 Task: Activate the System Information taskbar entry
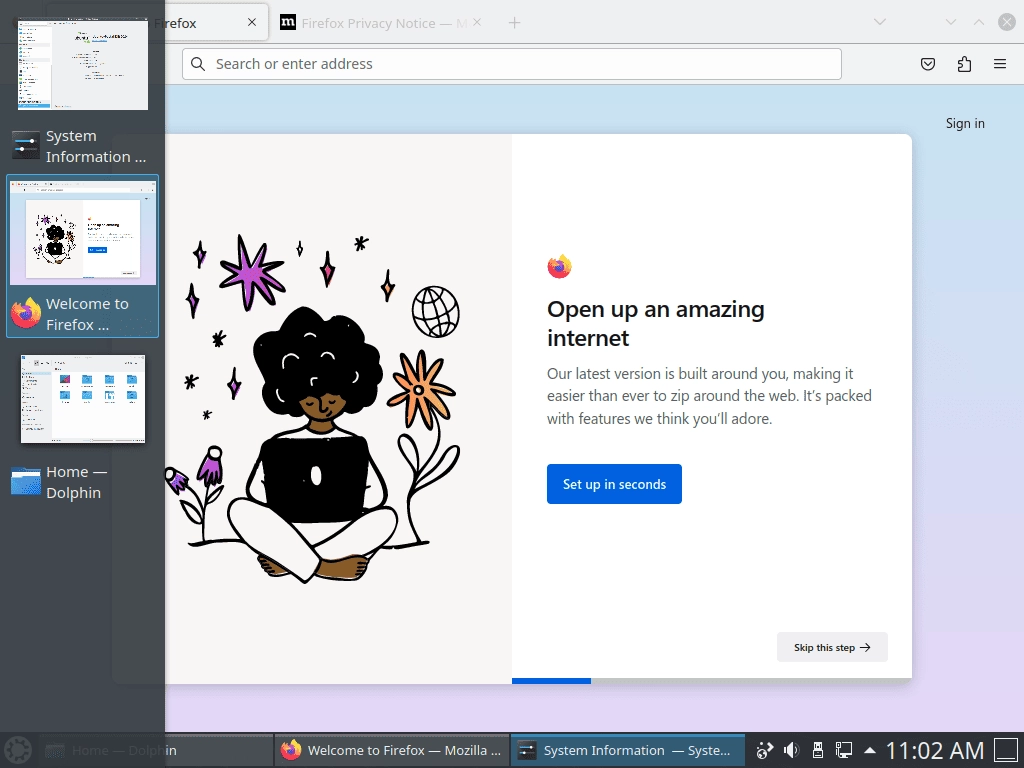tap(627, 750)
